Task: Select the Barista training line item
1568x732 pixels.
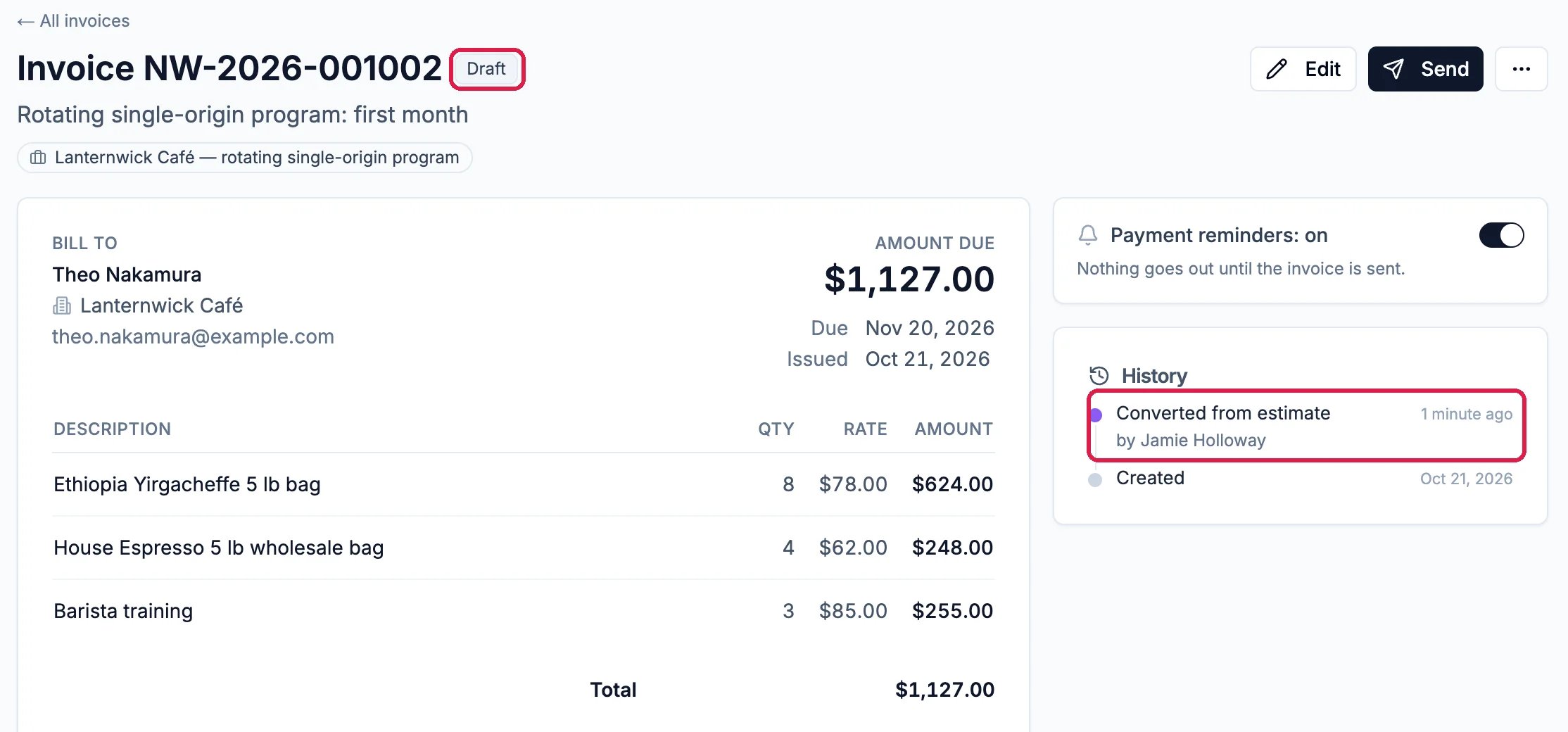Action: pyautogui.click(x=524, y=611)
